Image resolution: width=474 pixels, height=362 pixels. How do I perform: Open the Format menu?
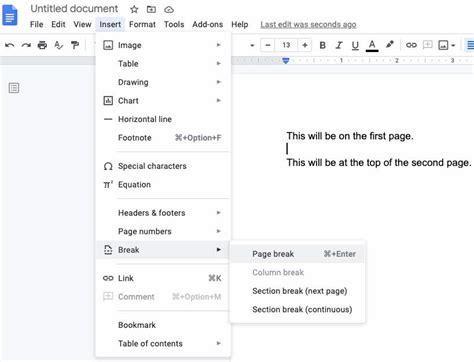coord(142,24)
